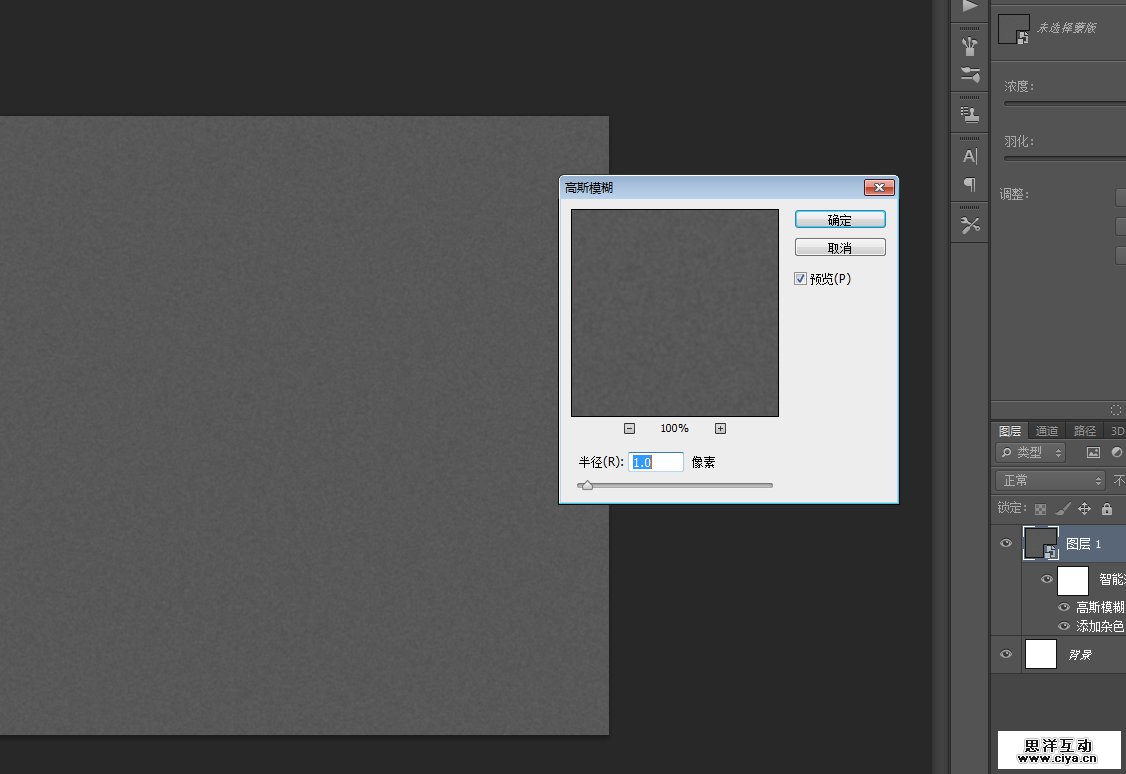Toggle lock transparent pixels icon
This screenshot has width=1126, height=774.
(1040, 509)
